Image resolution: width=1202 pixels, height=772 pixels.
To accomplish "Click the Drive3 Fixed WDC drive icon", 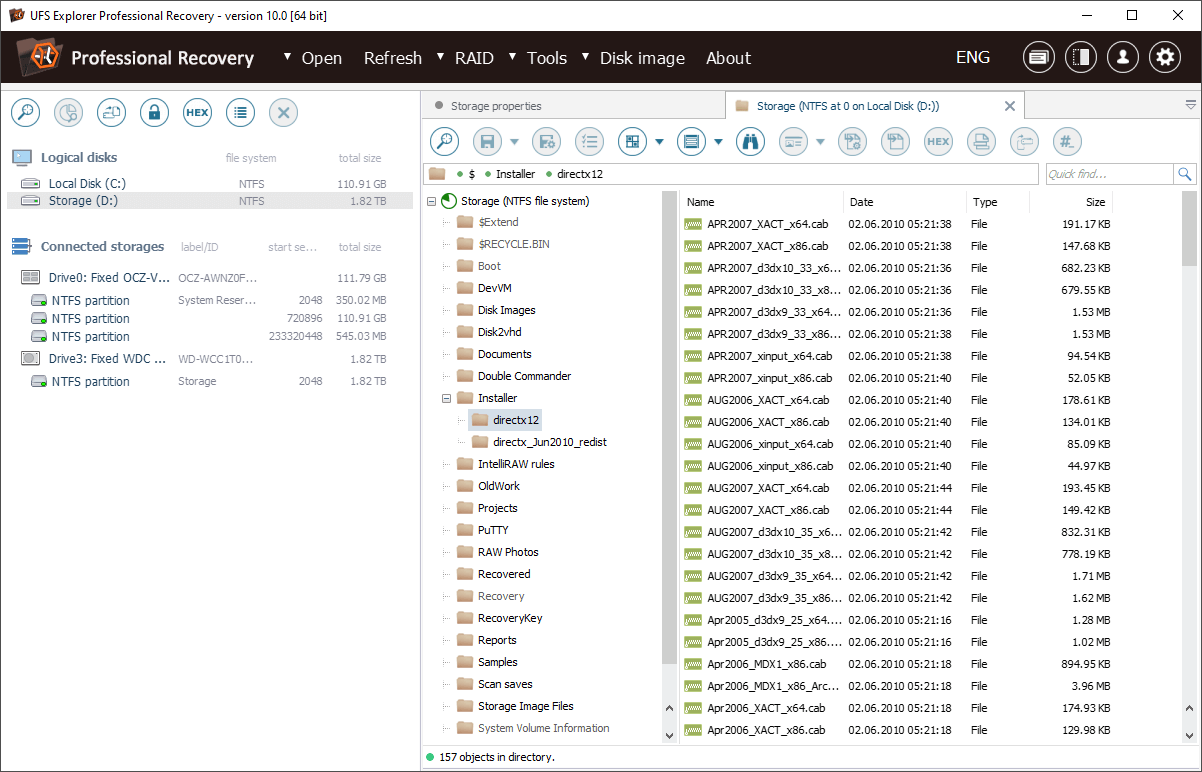I will 31,358.
